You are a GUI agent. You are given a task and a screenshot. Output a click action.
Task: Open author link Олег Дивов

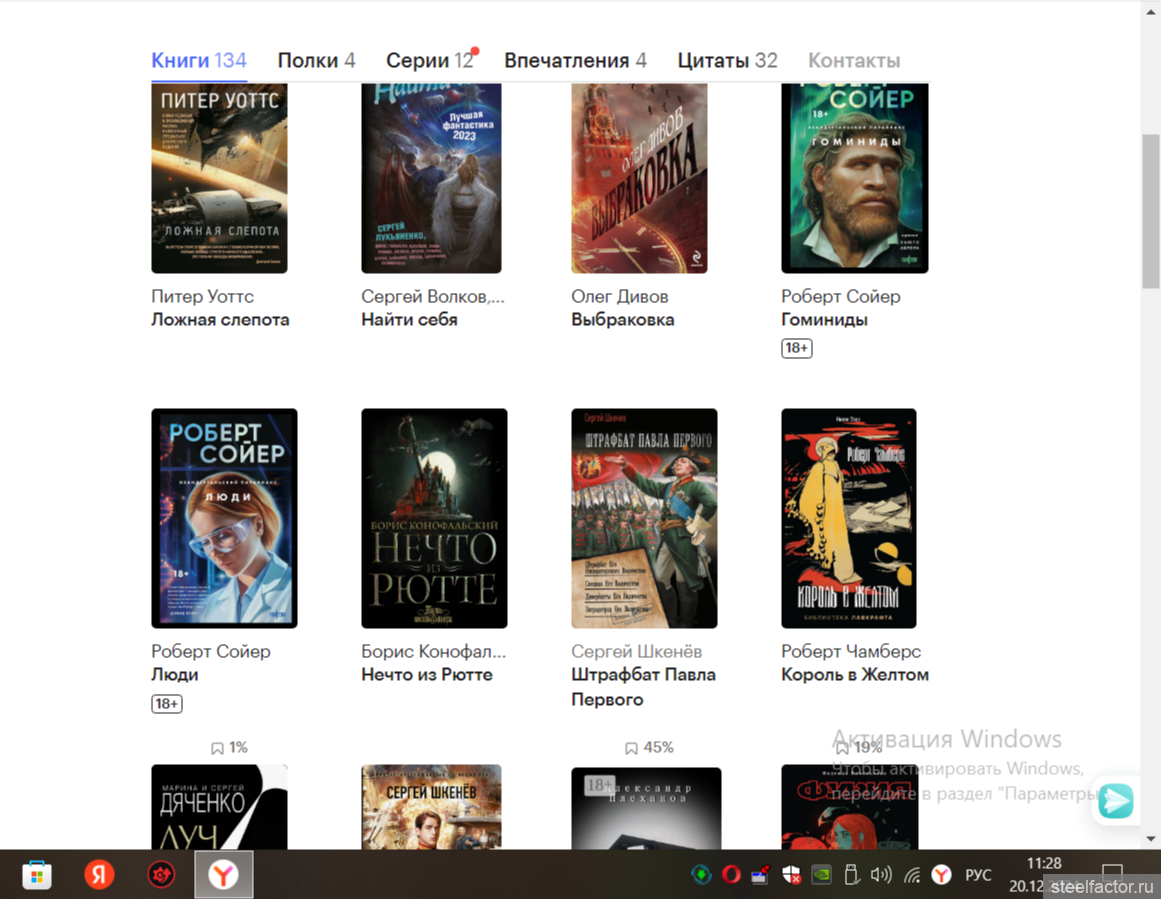[620, 296]
